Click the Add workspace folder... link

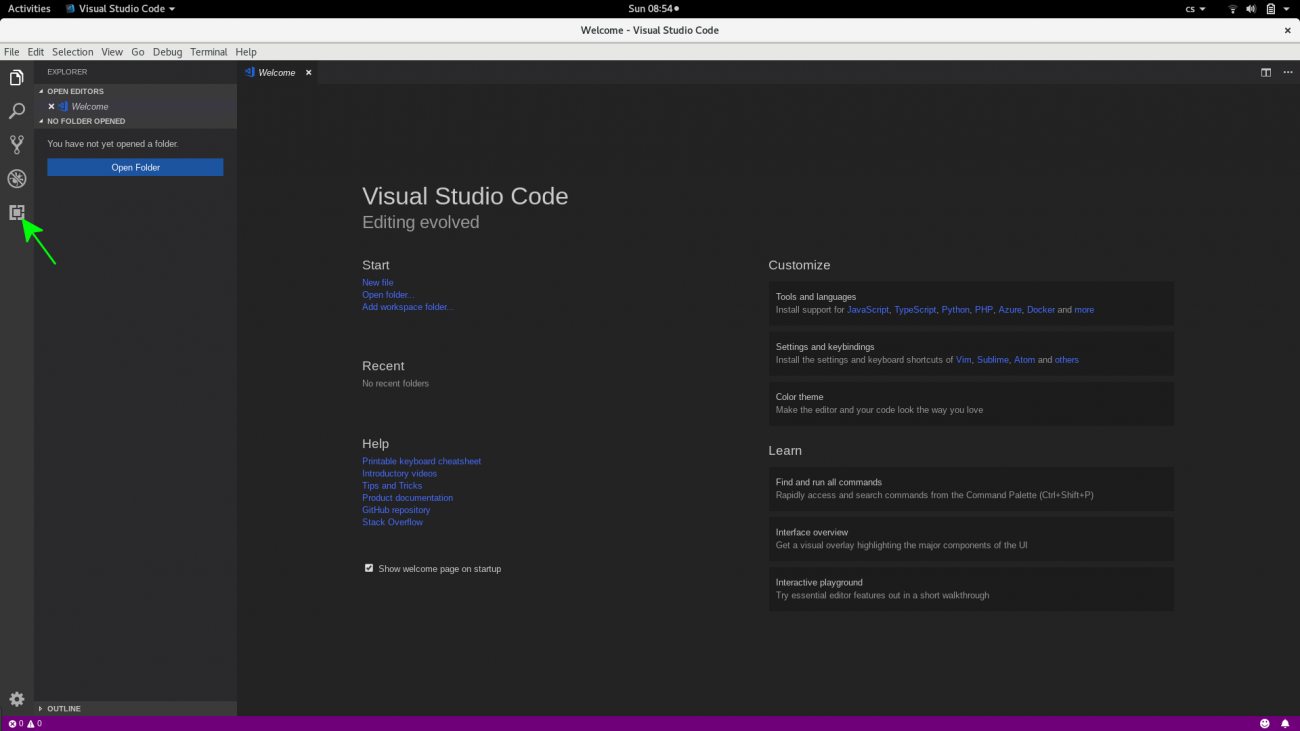tap(408, 307)
